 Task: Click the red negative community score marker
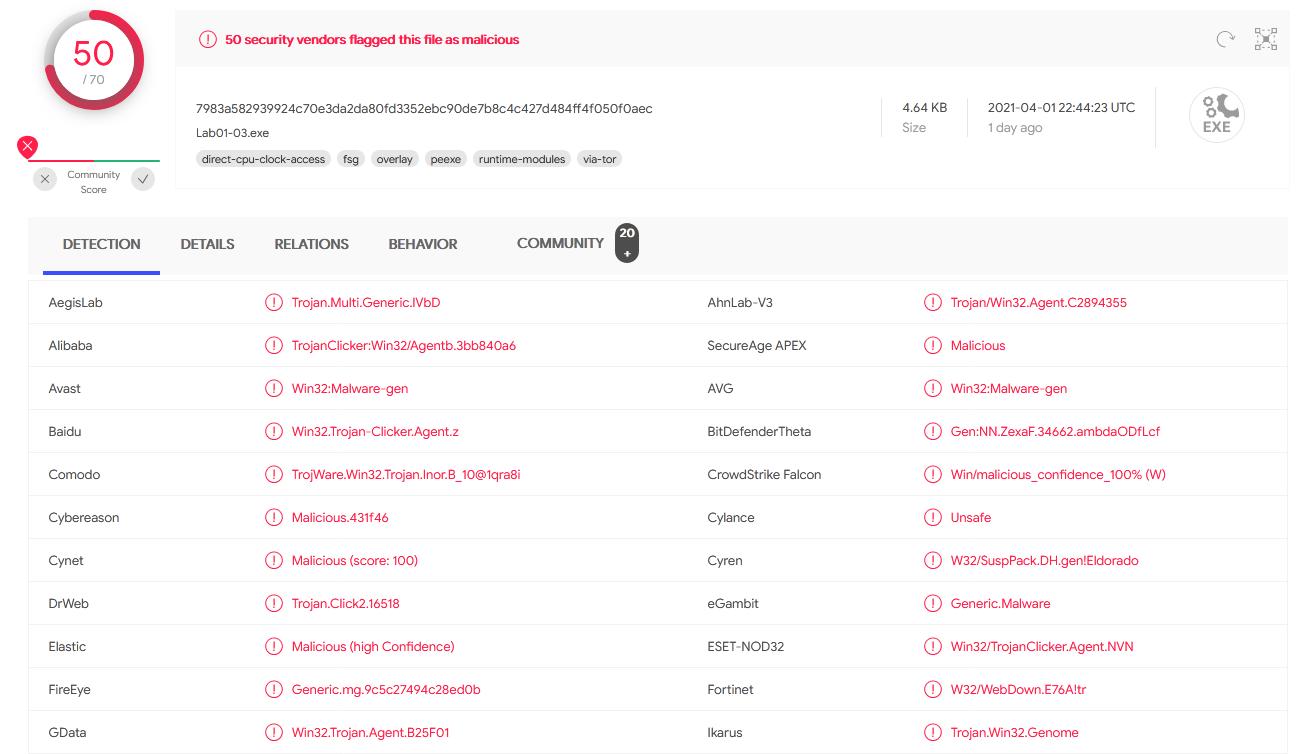coord(28,147)
